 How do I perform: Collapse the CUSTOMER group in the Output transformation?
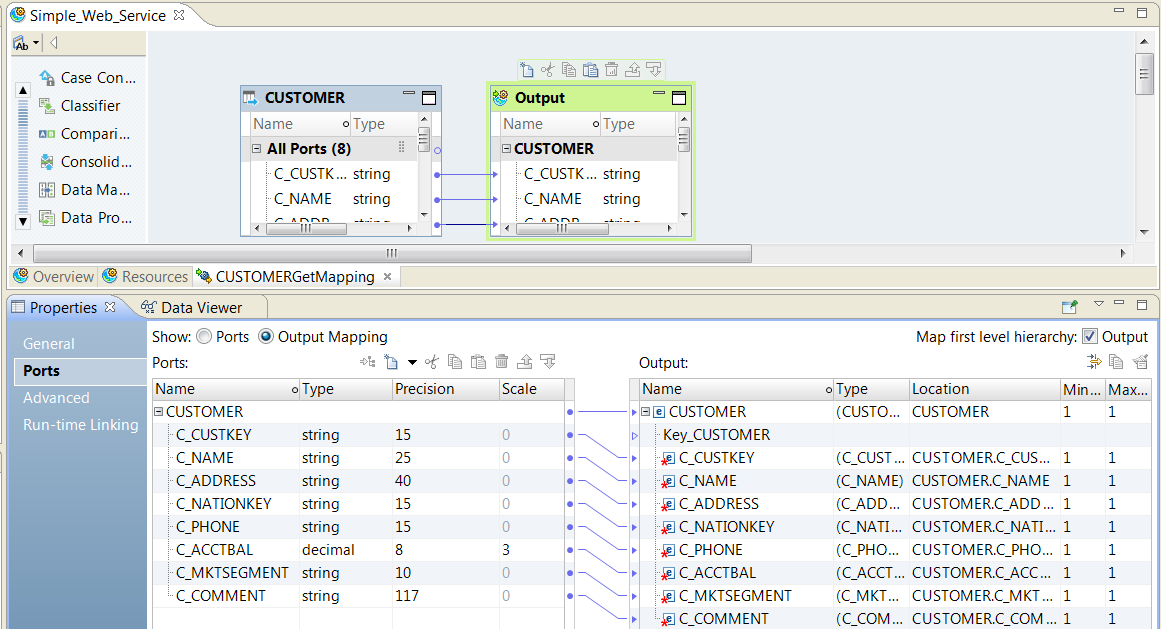click(506, 149)
